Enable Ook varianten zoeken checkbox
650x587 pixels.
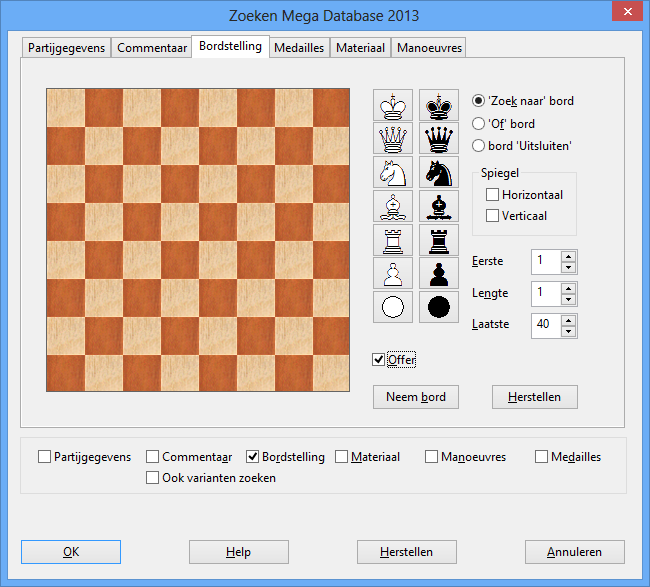[153, 478]
